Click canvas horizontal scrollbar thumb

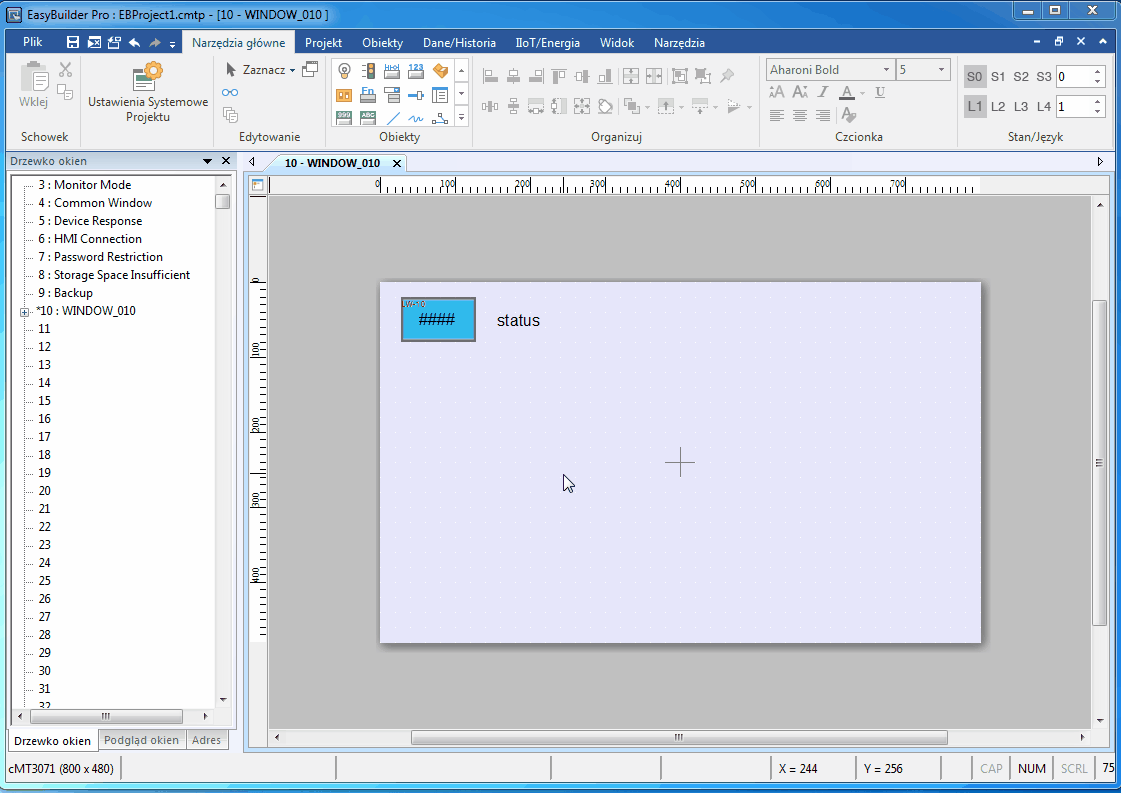[x=679, y=737]
